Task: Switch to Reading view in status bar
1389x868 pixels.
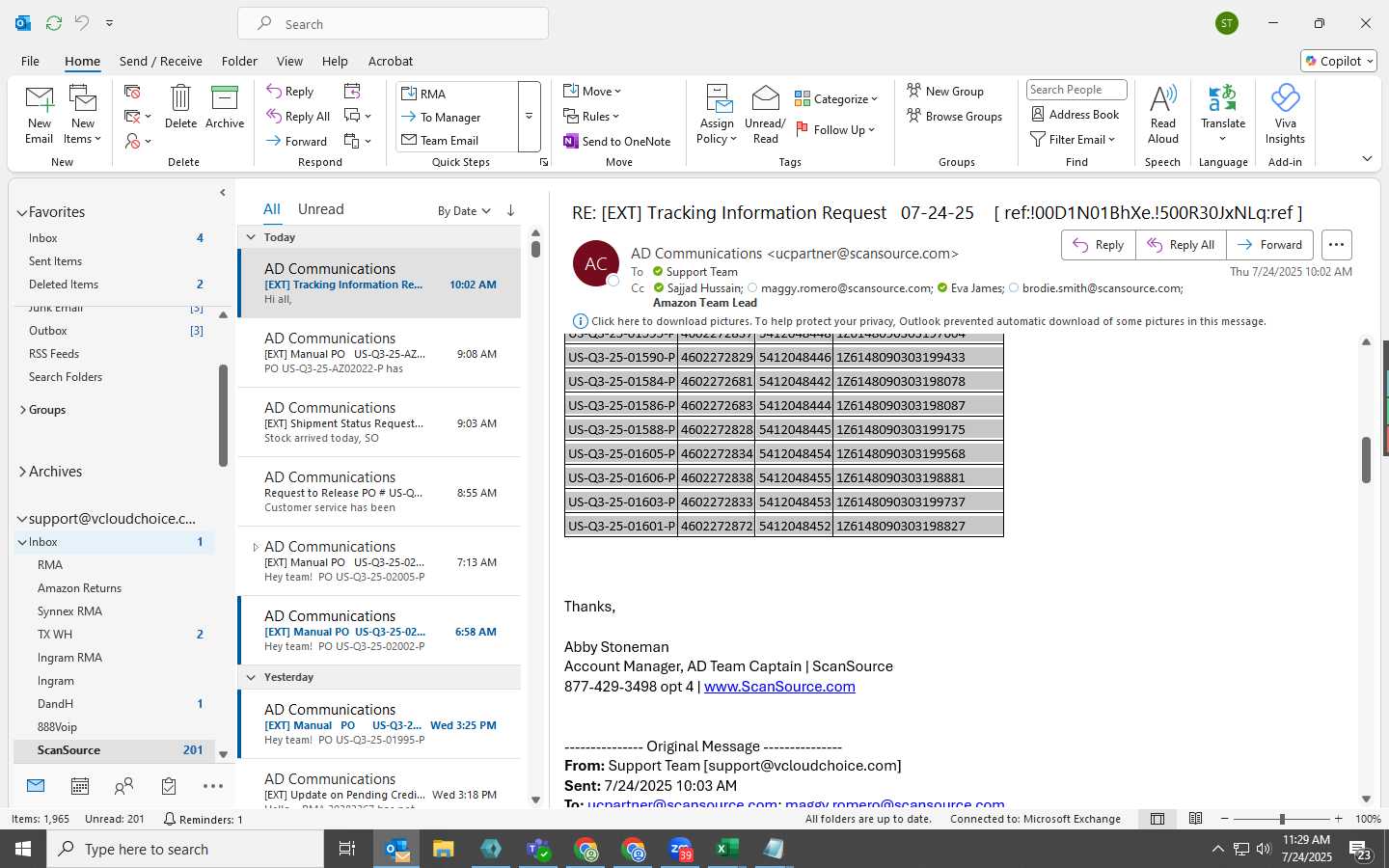Action: pos(1195,819)
